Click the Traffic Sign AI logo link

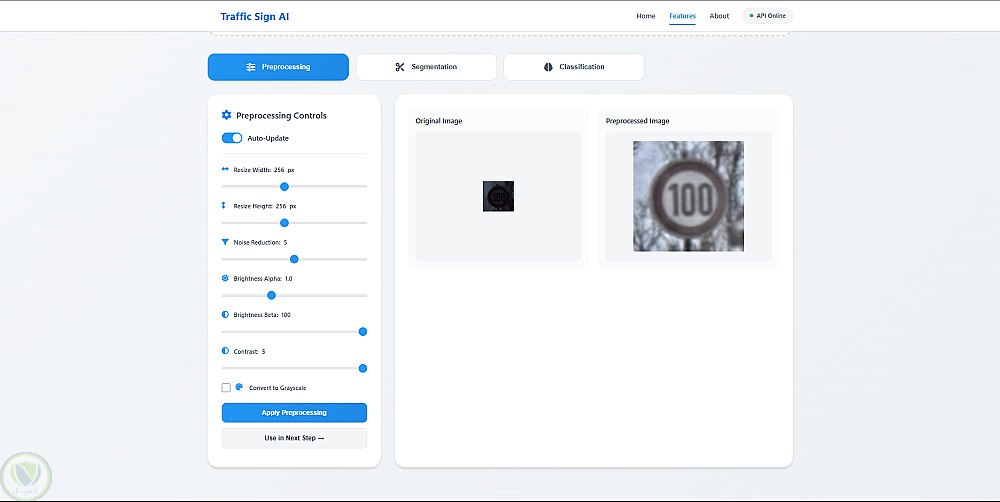(254, 17)
